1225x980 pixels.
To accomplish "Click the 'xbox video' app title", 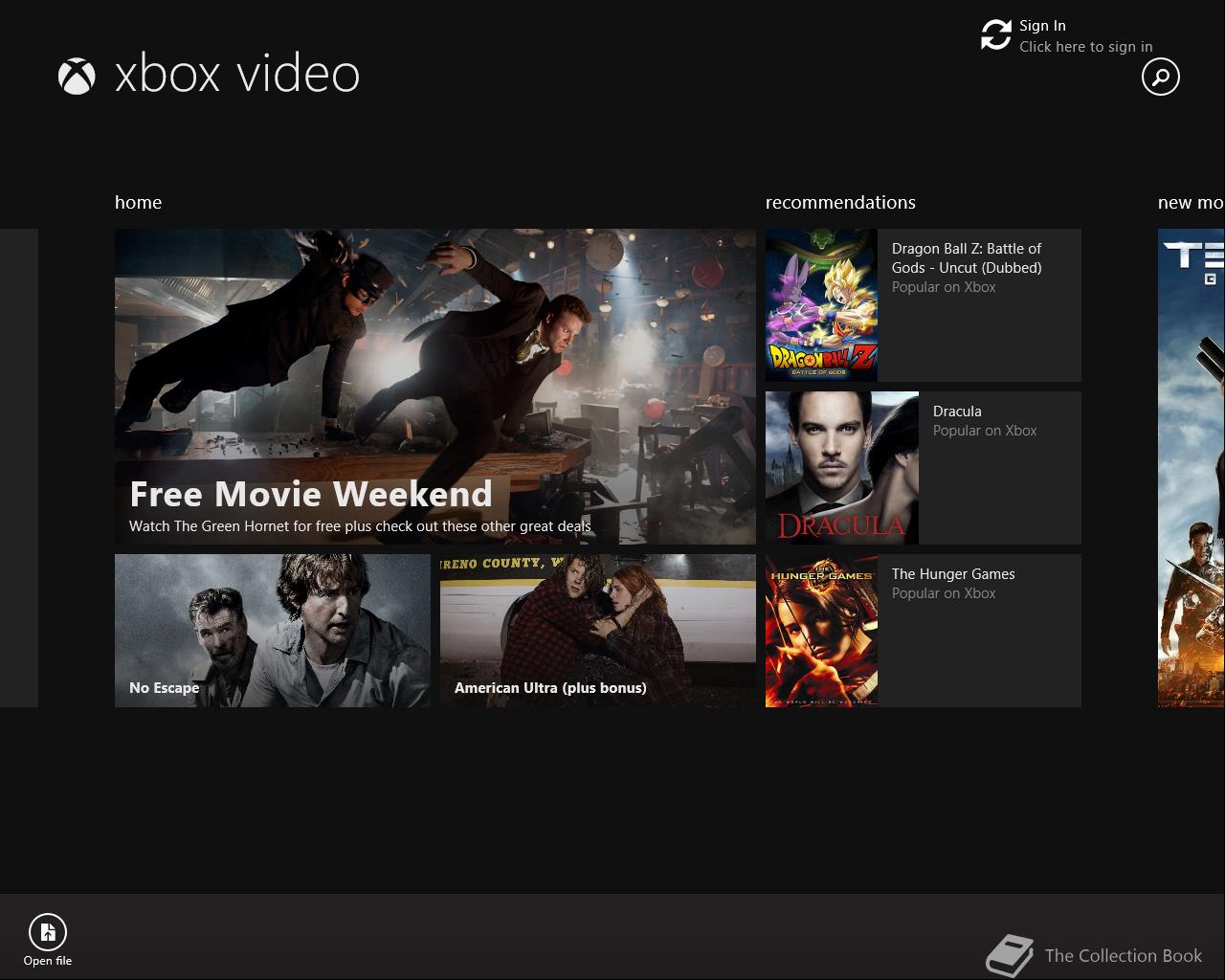I will pyautogui.click(x=237, y=75).
